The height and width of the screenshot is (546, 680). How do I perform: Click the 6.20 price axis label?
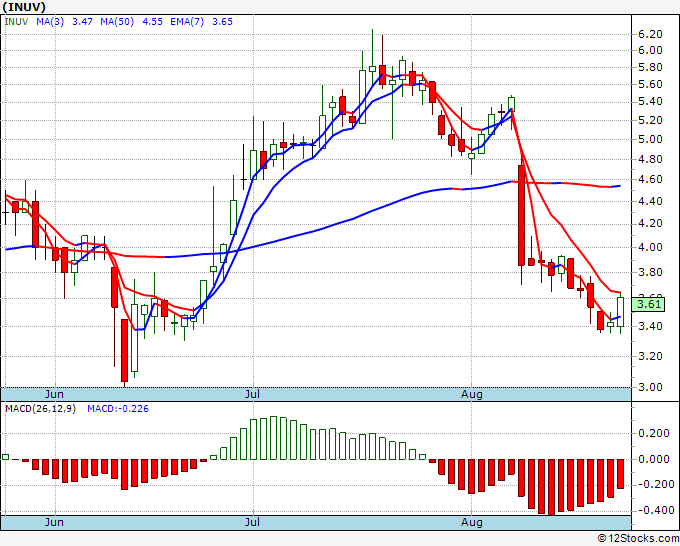(650, 34)
